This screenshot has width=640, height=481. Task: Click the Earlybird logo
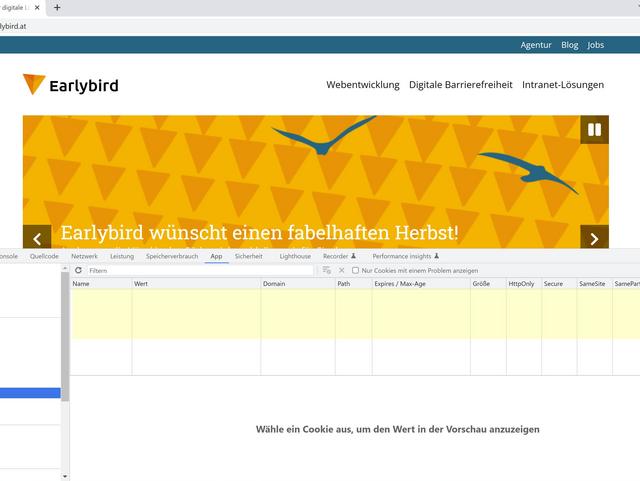click(x=71, y=85)
